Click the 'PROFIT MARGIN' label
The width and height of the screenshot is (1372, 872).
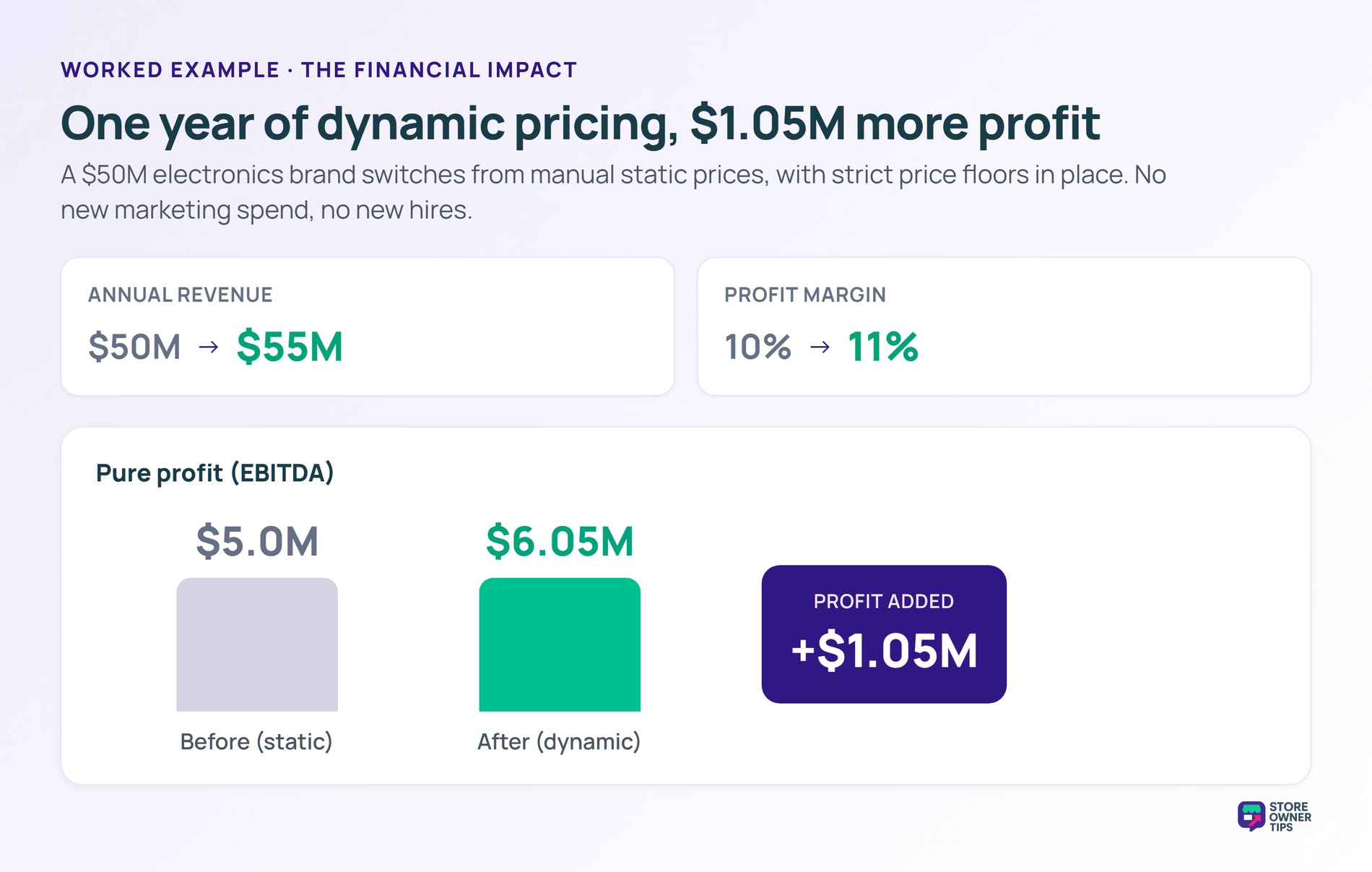click(805, 295)
